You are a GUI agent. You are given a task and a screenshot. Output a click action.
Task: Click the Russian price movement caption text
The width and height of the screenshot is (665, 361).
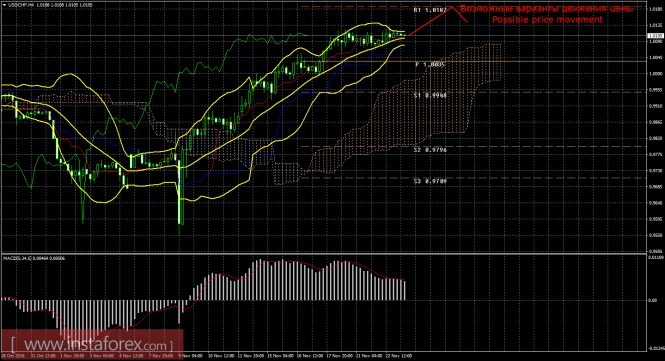(x=547, y=8)
